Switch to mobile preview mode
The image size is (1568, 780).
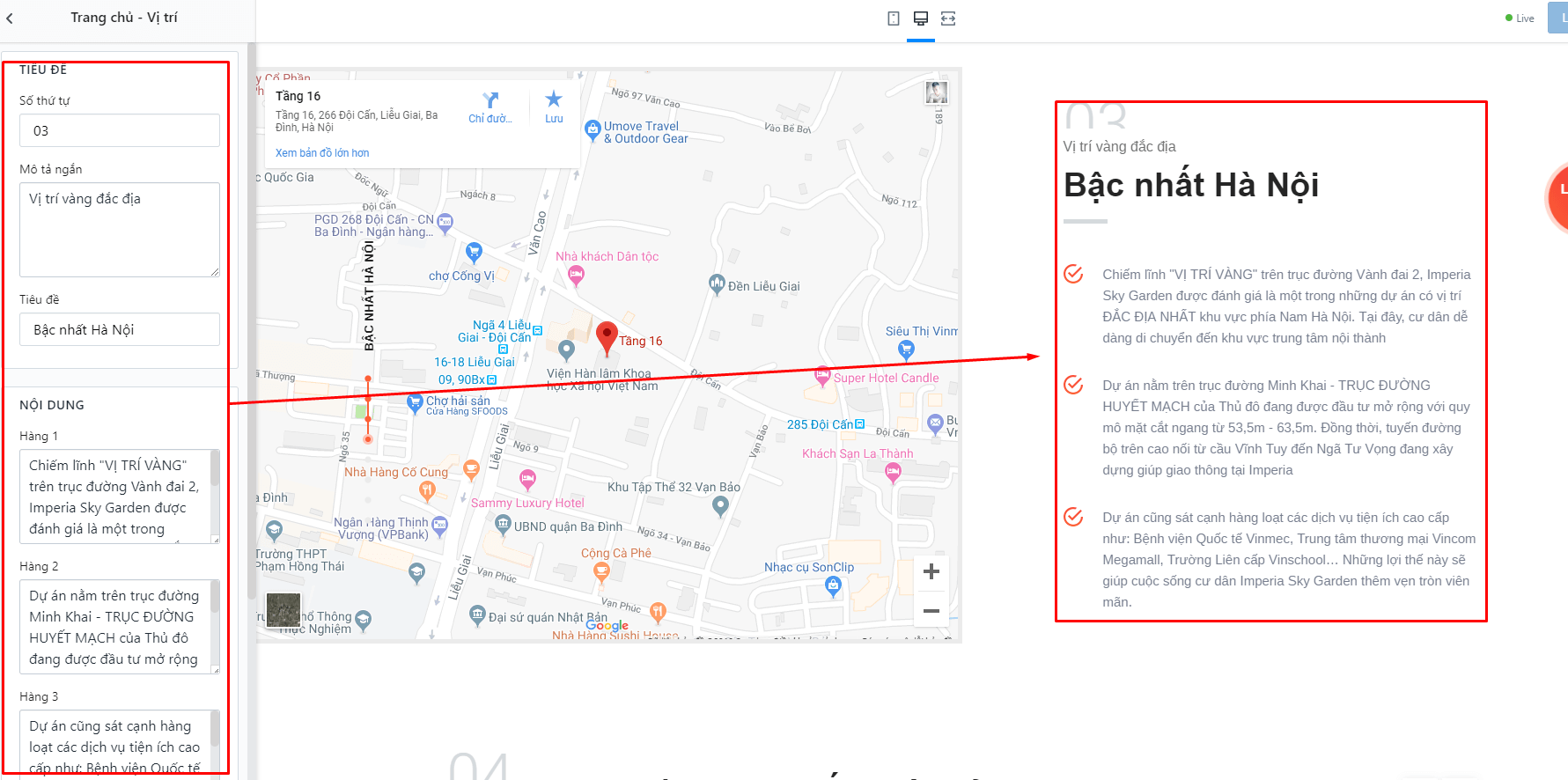pyautogui.click(x=894, y=18)
